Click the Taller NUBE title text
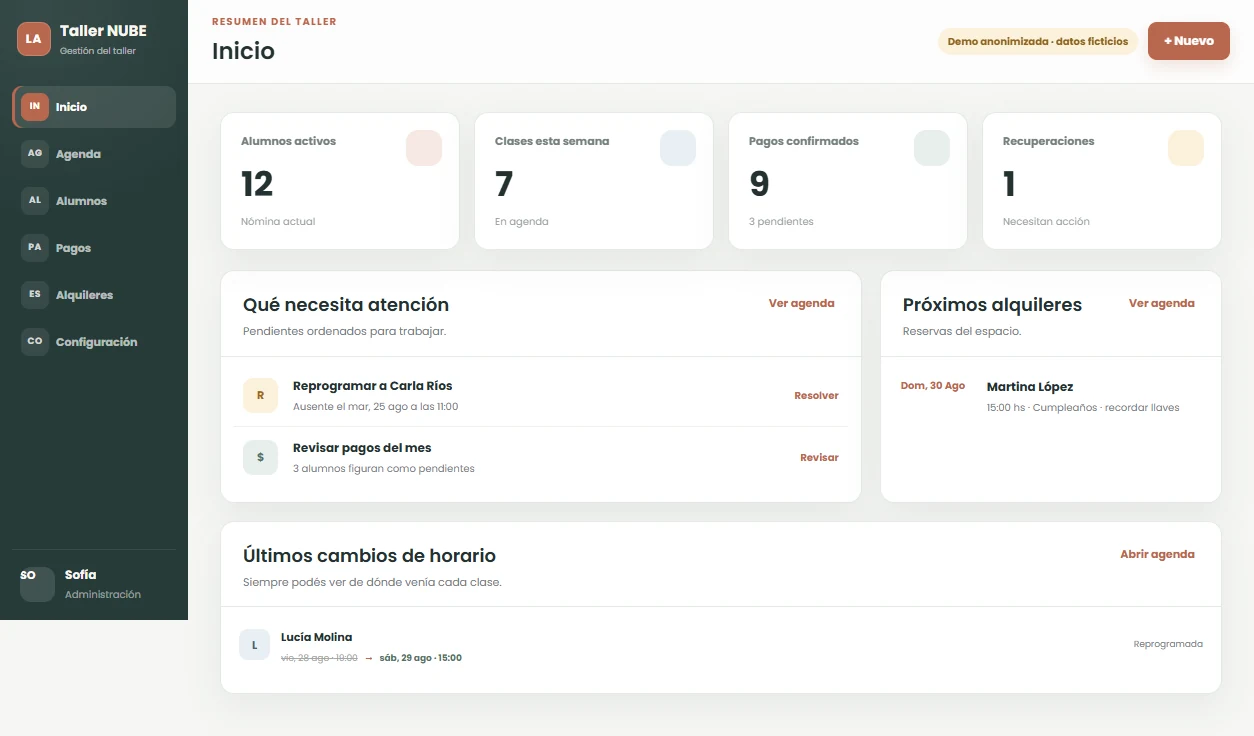1254x736 pixels. click(103, 31)
